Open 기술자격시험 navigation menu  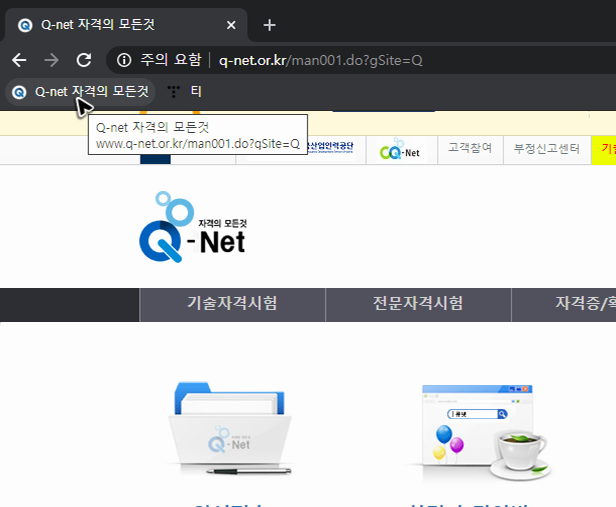[x=233, y=304]
